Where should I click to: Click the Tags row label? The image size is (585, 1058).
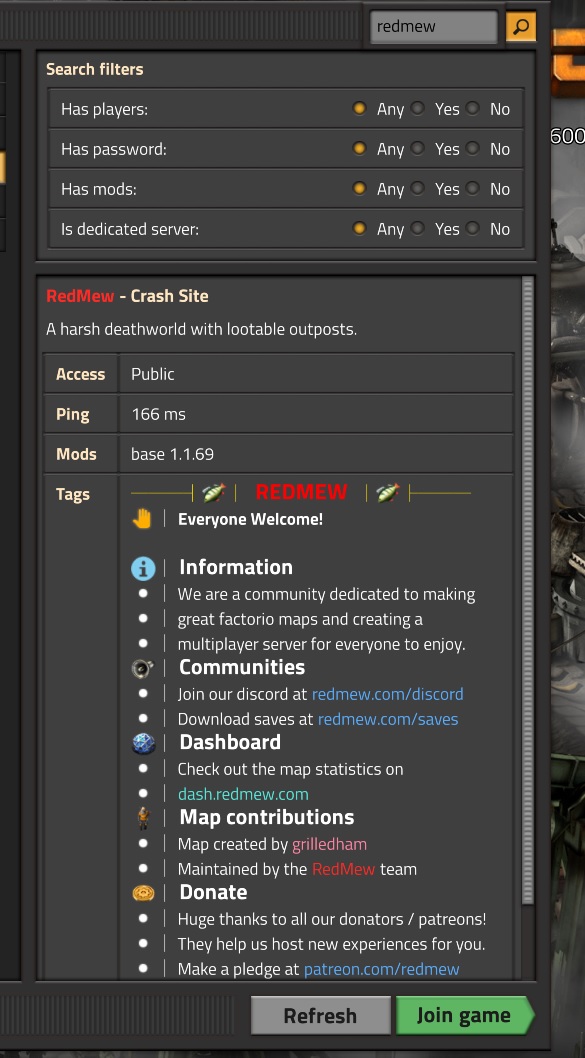[73, 495]
